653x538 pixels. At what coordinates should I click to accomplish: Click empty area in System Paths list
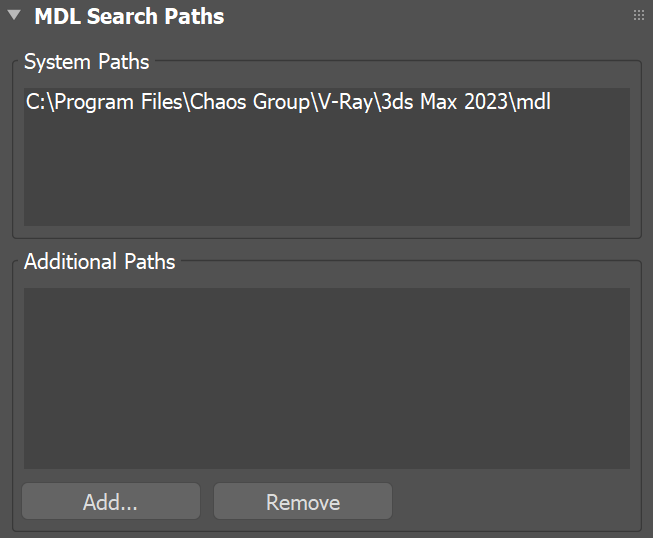pos(326,175)
